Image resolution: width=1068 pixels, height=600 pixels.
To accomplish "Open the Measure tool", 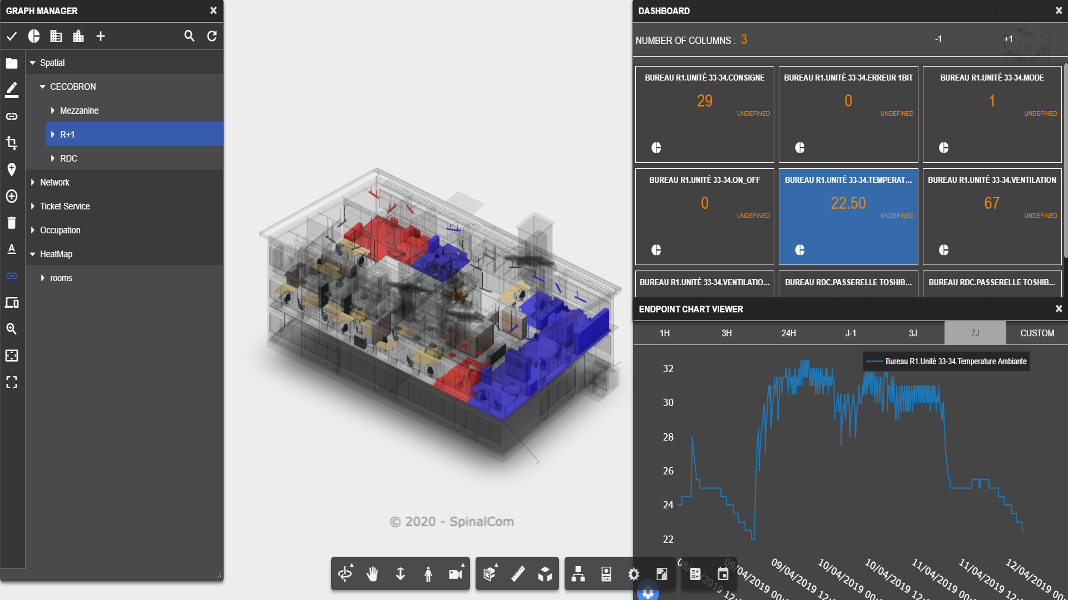I will [517, 573].
